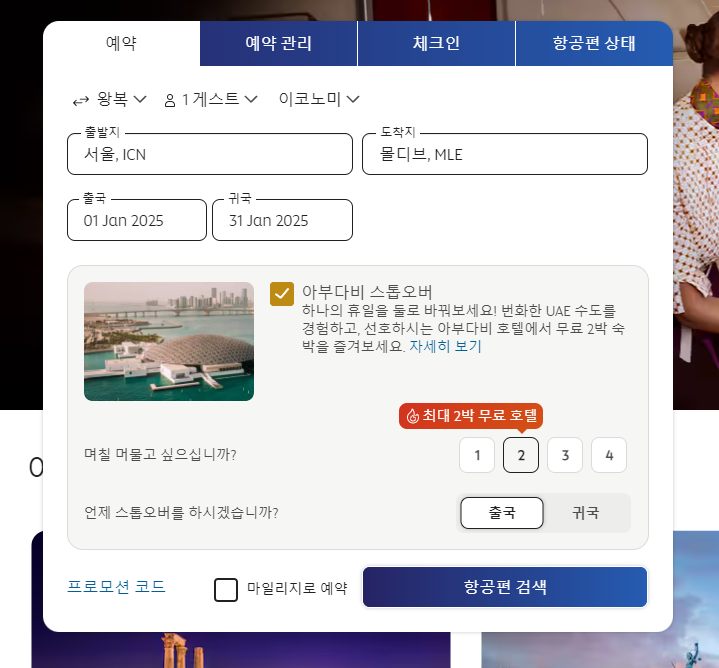Click the flame icon on the free hotel badge

pyautogui.click(x=413, y=416)
